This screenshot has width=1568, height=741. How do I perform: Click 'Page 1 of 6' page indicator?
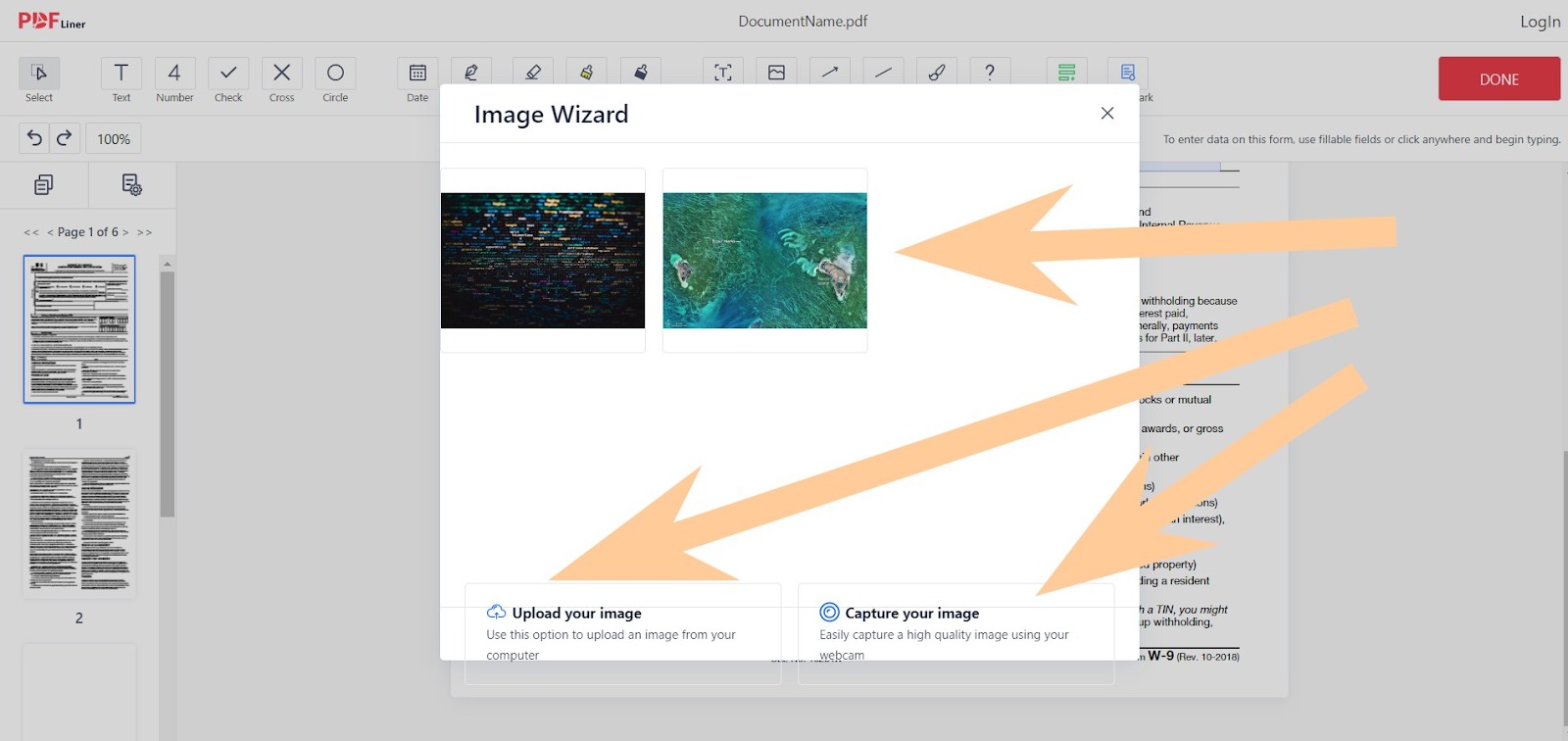(88, 232)
